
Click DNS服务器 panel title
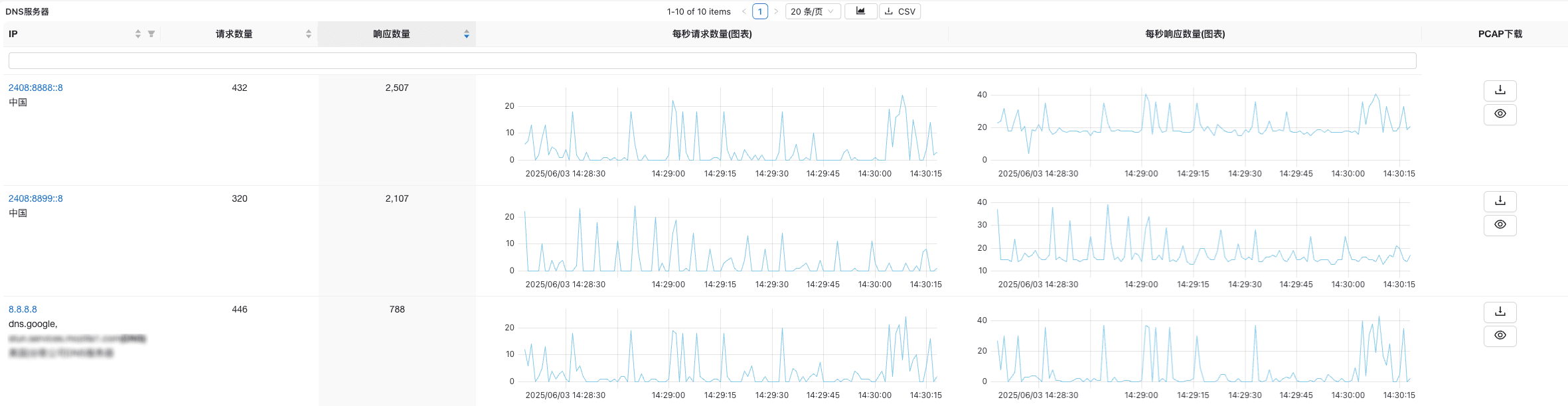point(27,11)
